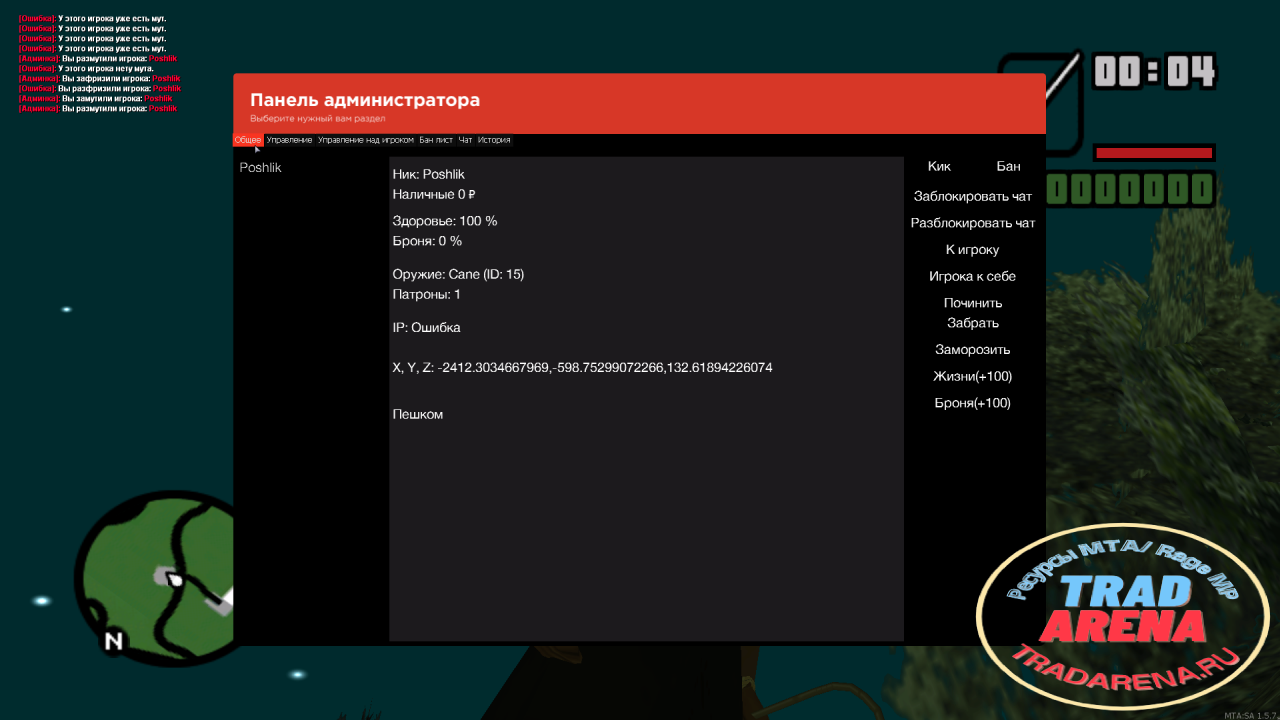
Task: Teleport using К игроку button
Action: (x=973, y=250)
